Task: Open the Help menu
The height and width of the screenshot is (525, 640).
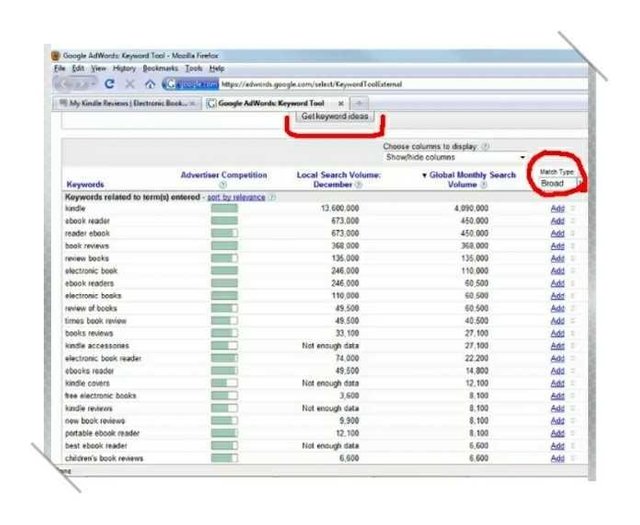Action: click(217, 68)
